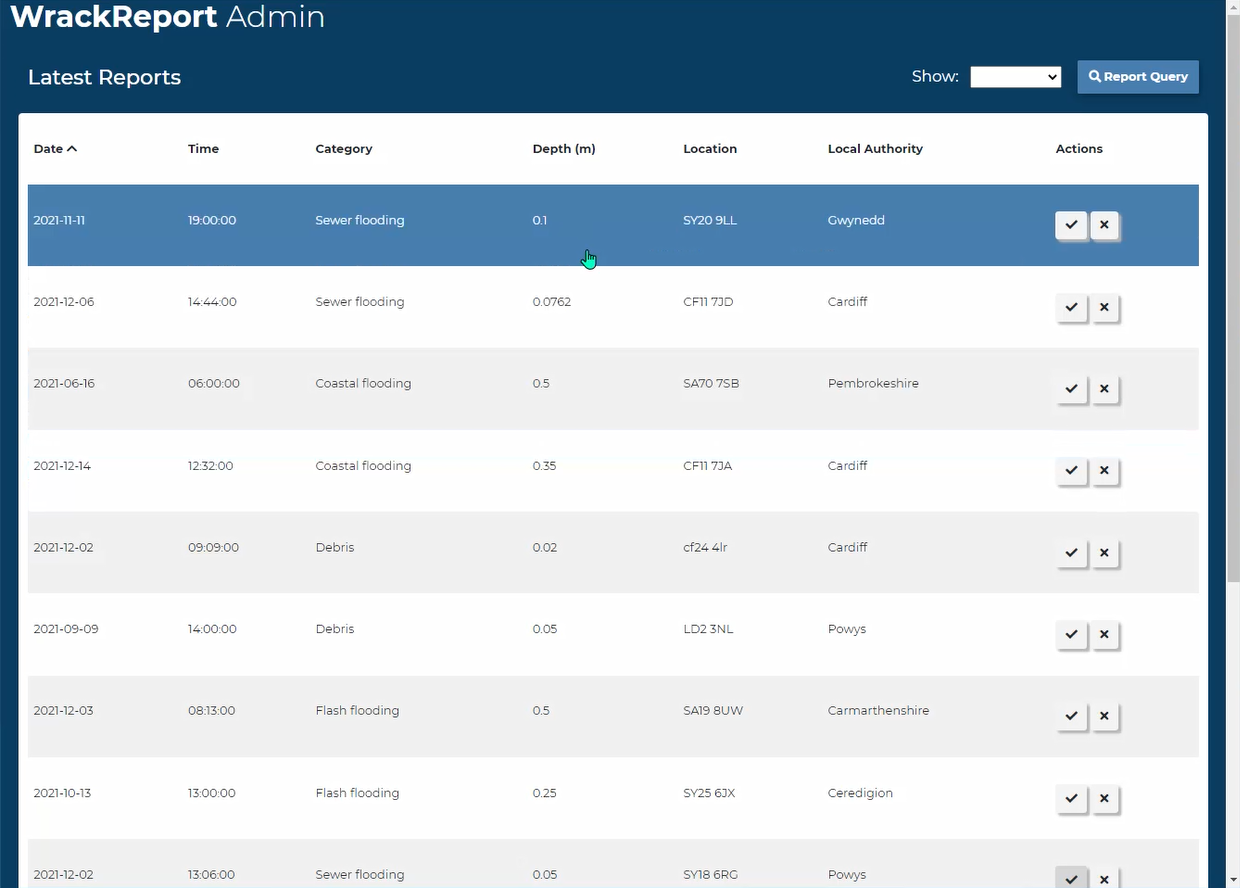Open the Show filter dropdown
Image resolution: width=1240 pixels, height=888 pixels.
pos(1015,77)
